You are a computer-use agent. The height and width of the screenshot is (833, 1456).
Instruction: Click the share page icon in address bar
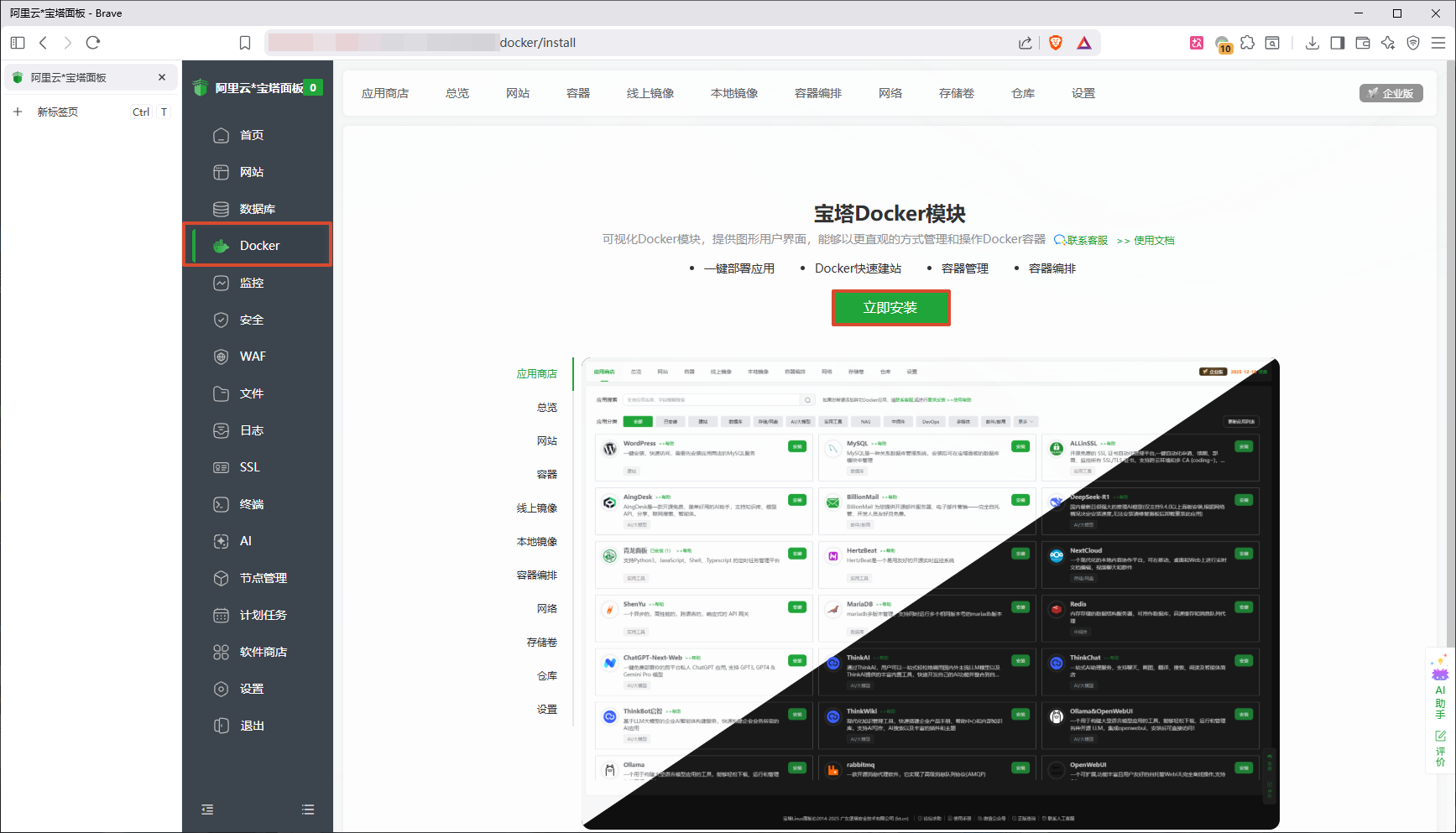click(x=1025, y=43)
